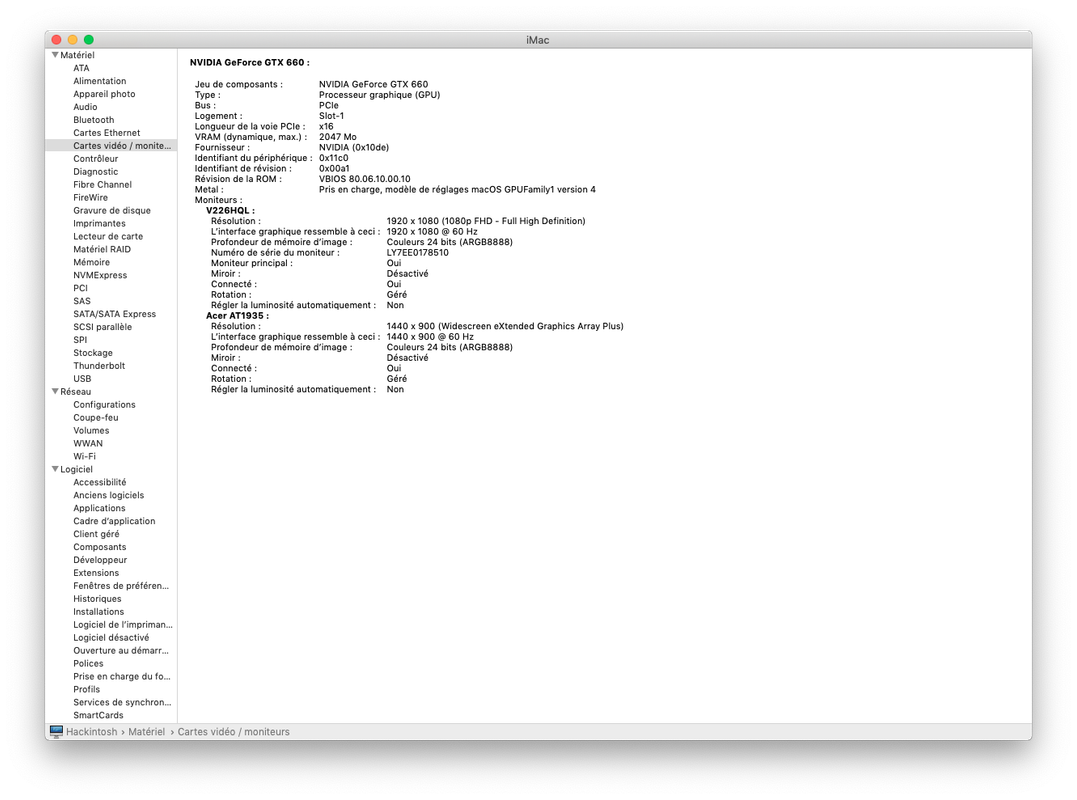This screenshot has height=800, width=1077.
Task: Select Stockage in sidebar
Action: coord(93,353)
